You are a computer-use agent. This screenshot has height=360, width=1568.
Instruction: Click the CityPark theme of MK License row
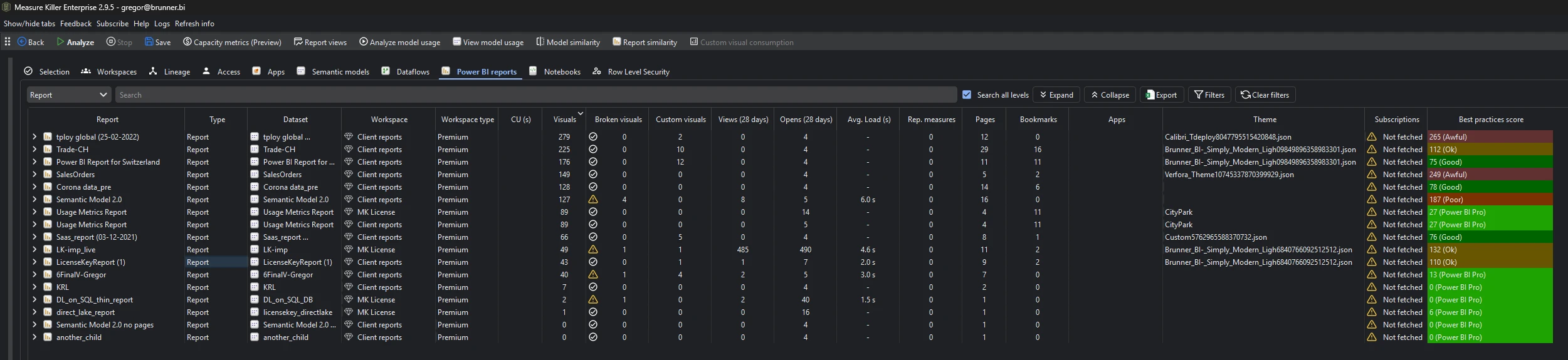(1178, 212)
